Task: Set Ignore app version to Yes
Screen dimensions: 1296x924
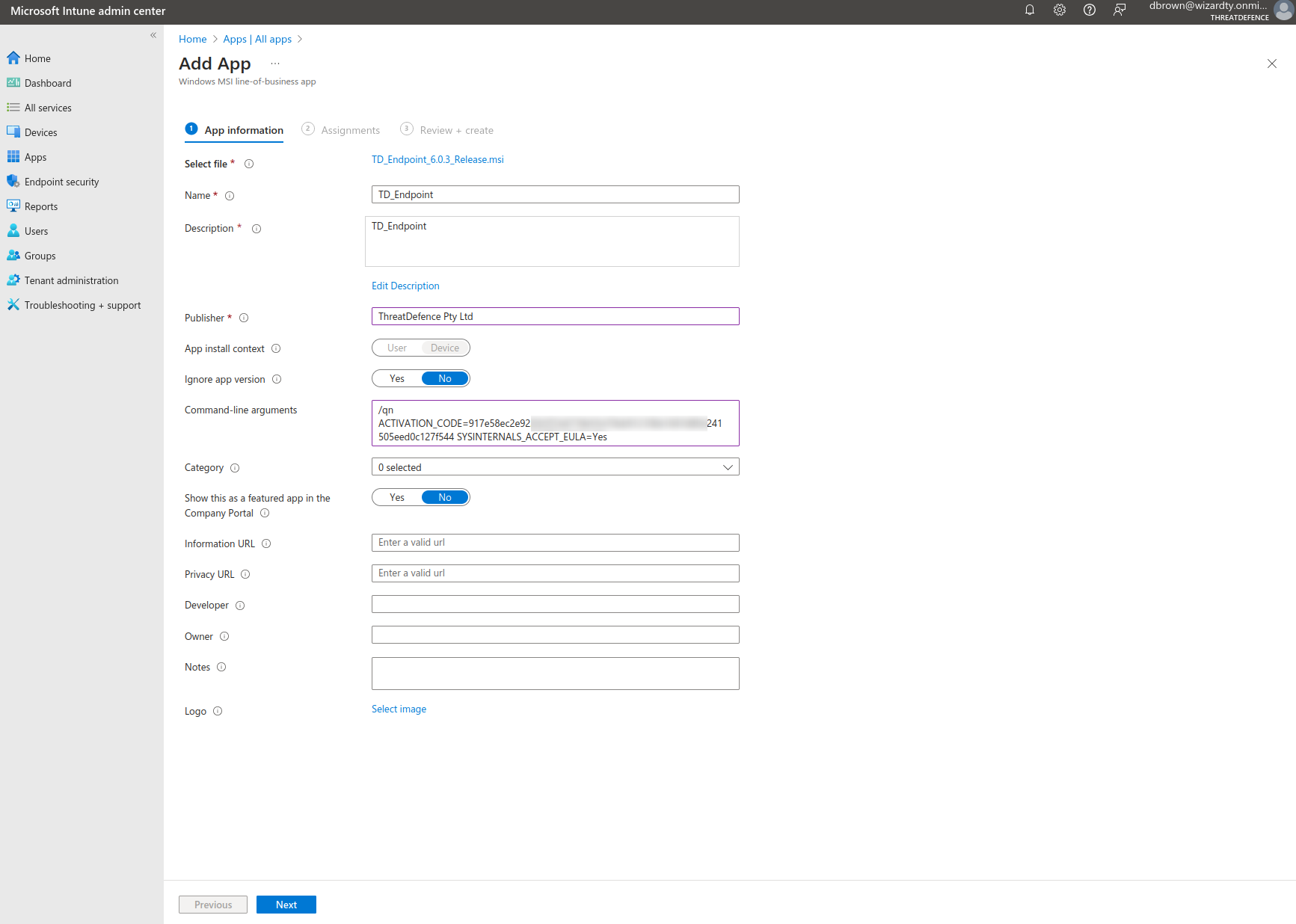Action: pos(397,379)
